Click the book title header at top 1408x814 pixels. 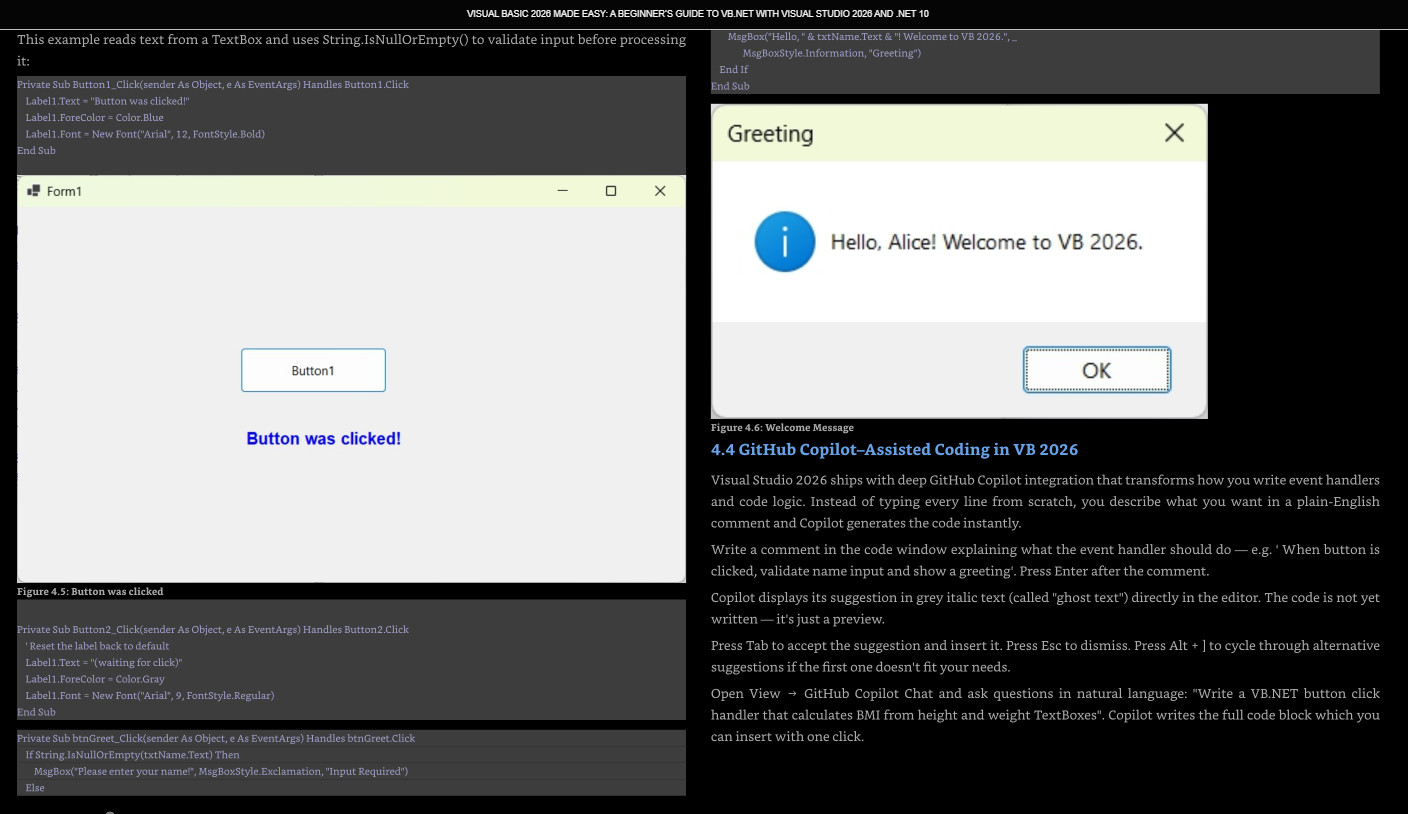tap(698, 14)
